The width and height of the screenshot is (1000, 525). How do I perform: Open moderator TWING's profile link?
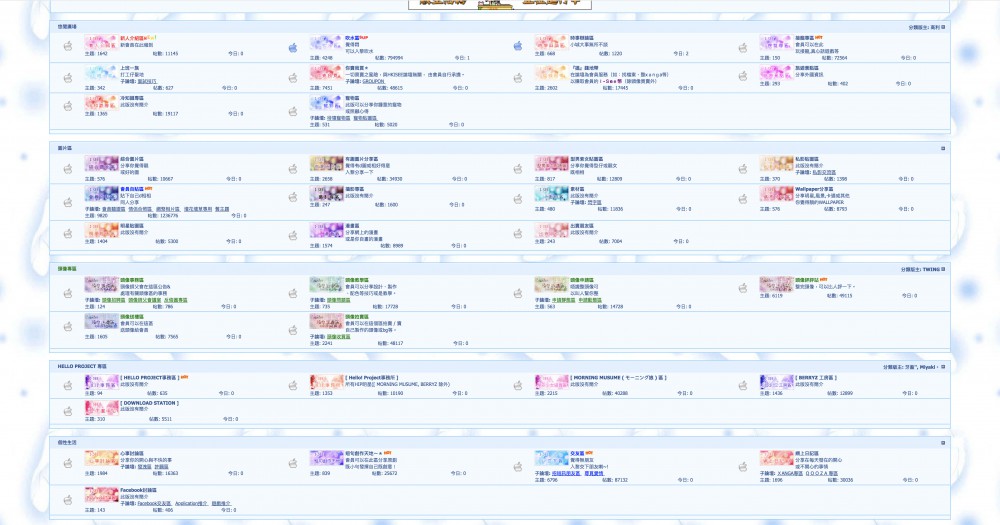tap(929, 269)
